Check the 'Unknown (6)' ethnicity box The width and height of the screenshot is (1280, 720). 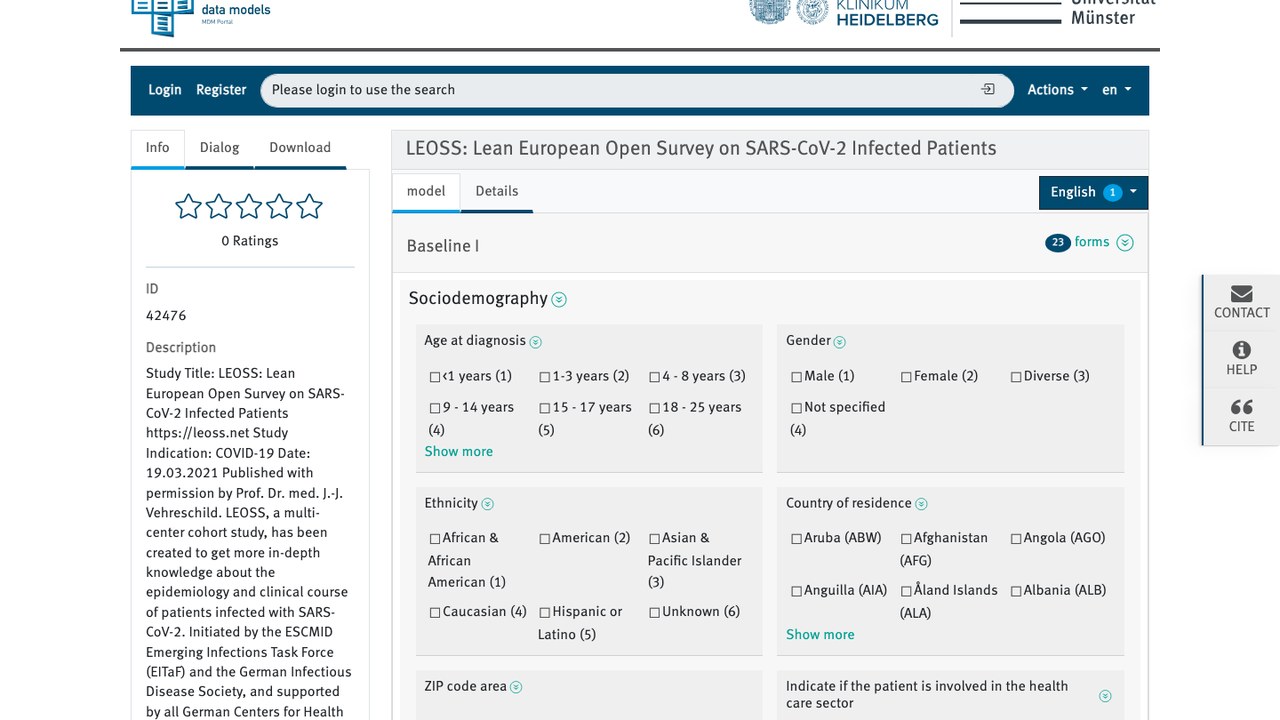(655, 612)
